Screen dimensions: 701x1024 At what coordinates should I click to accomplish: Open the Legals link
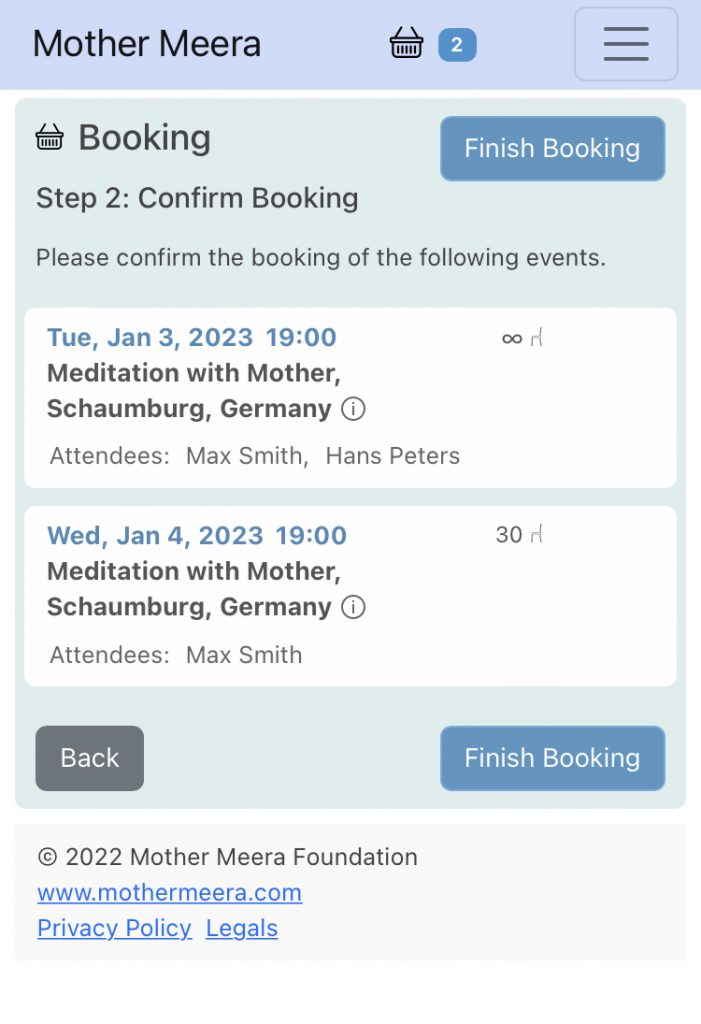coord(242,928)
